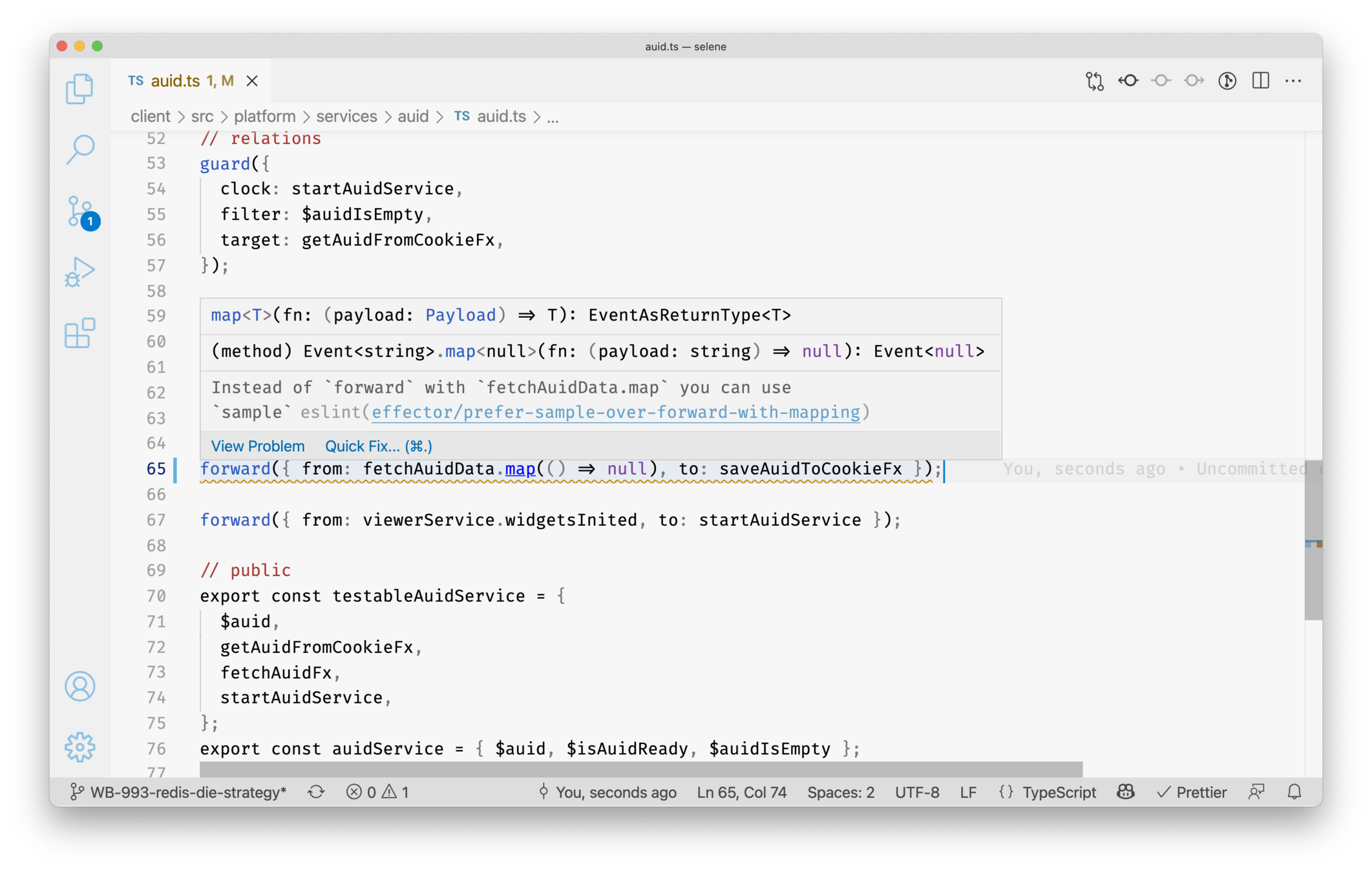Open the Extensions view icon
This screenshot has width=1372, height=872.
79,333
